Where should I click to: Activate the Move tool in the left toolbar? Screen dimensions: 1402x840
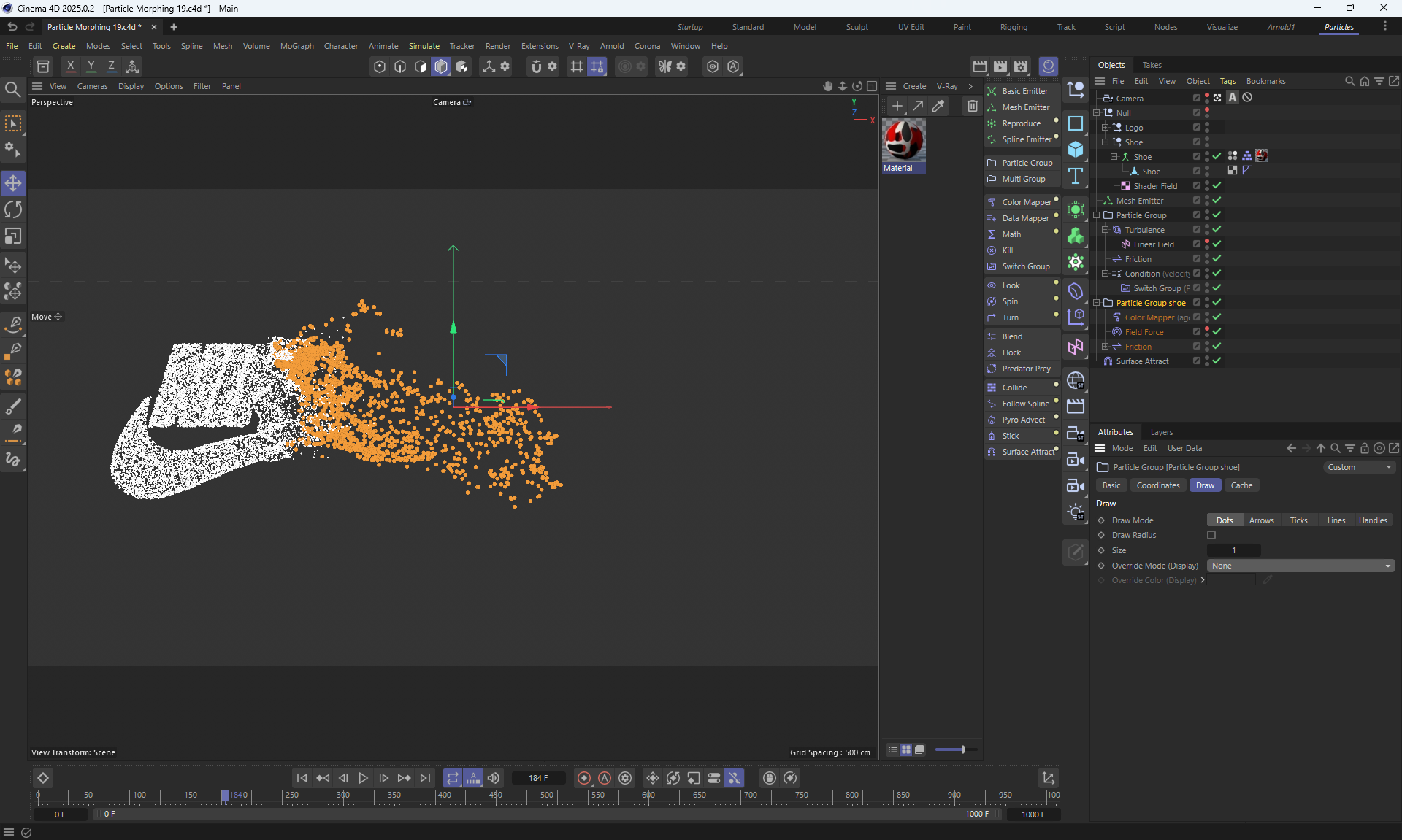point(13,182)
